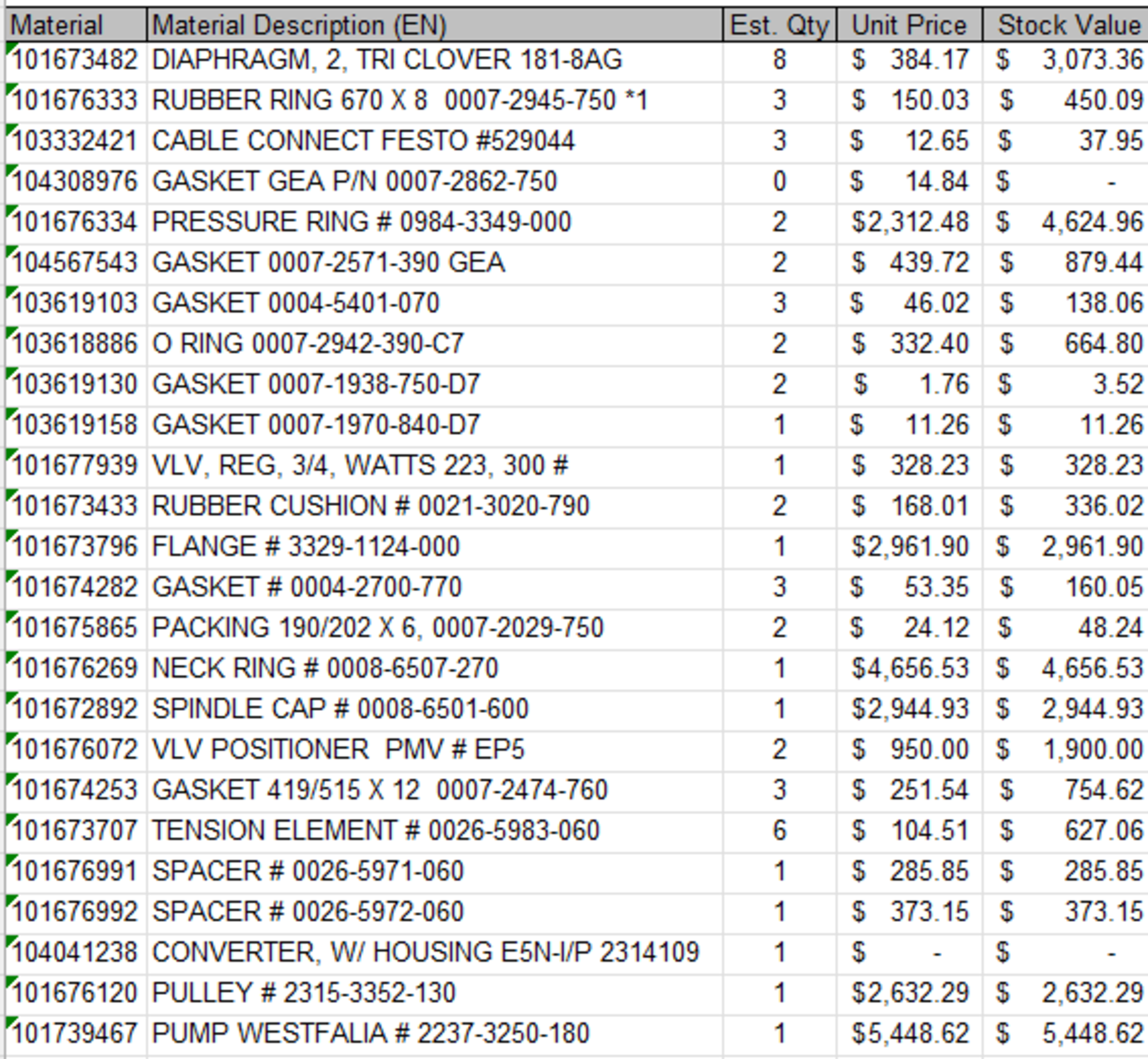This screenshot has height=1059, width=1148.
Task: Select PULLEY # 2315-3352-130 cell
Action: point(435,996)
